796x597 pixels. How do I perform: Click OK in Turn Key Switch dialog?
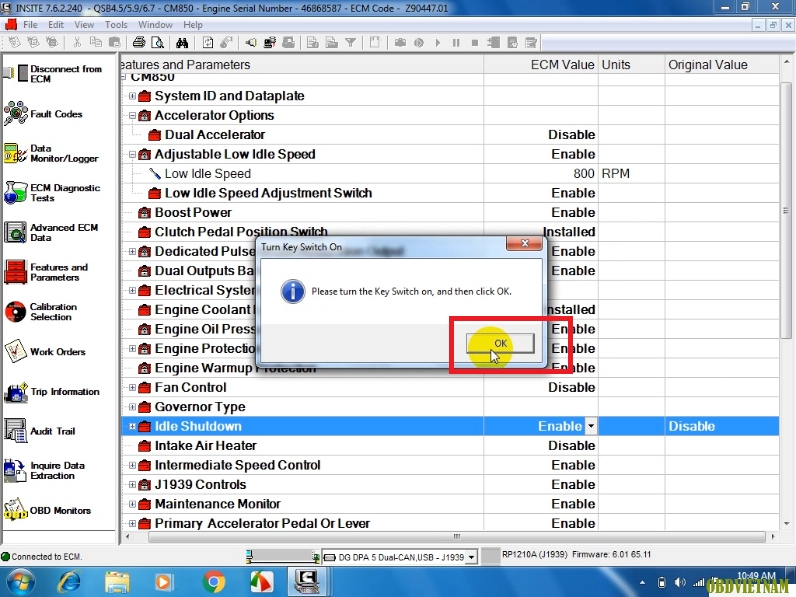coord(500,343)
